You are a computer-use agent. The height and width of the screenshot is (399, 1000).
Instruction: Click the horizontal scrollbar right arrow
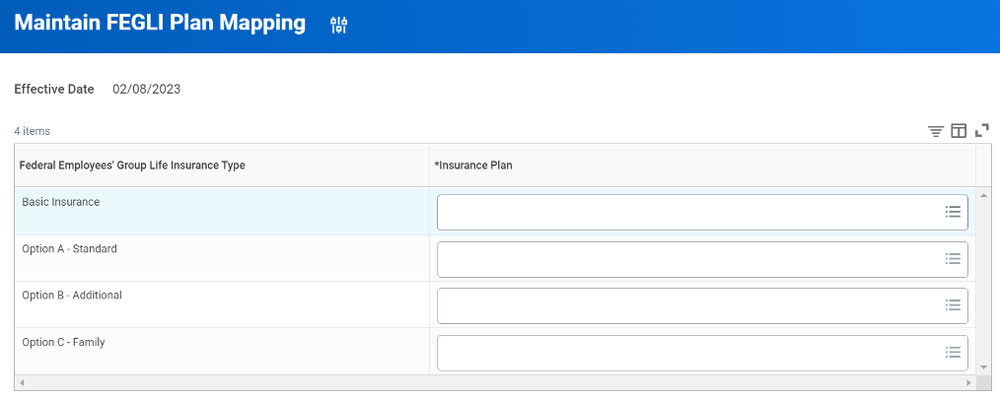click(969, 382)
